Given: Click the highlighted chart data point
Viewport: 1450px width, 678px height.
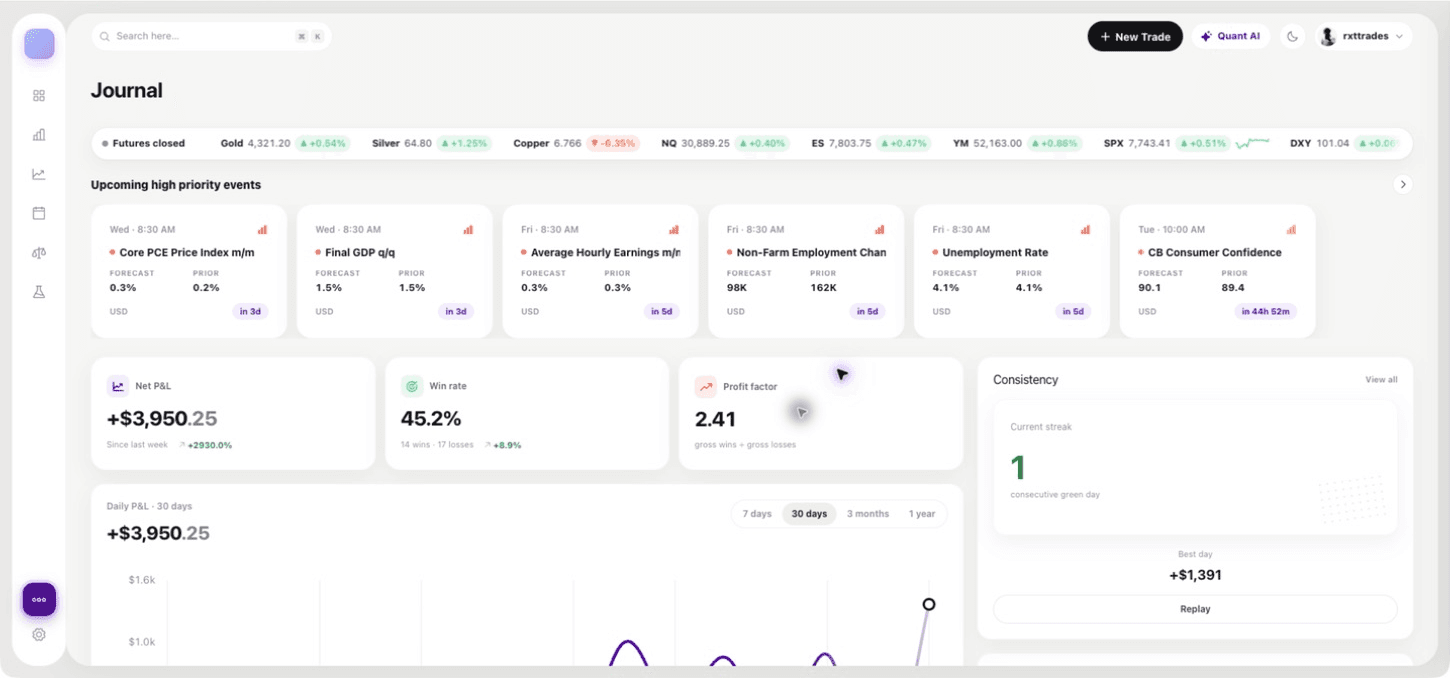Looking at the screenshot, I should (929, 604).
